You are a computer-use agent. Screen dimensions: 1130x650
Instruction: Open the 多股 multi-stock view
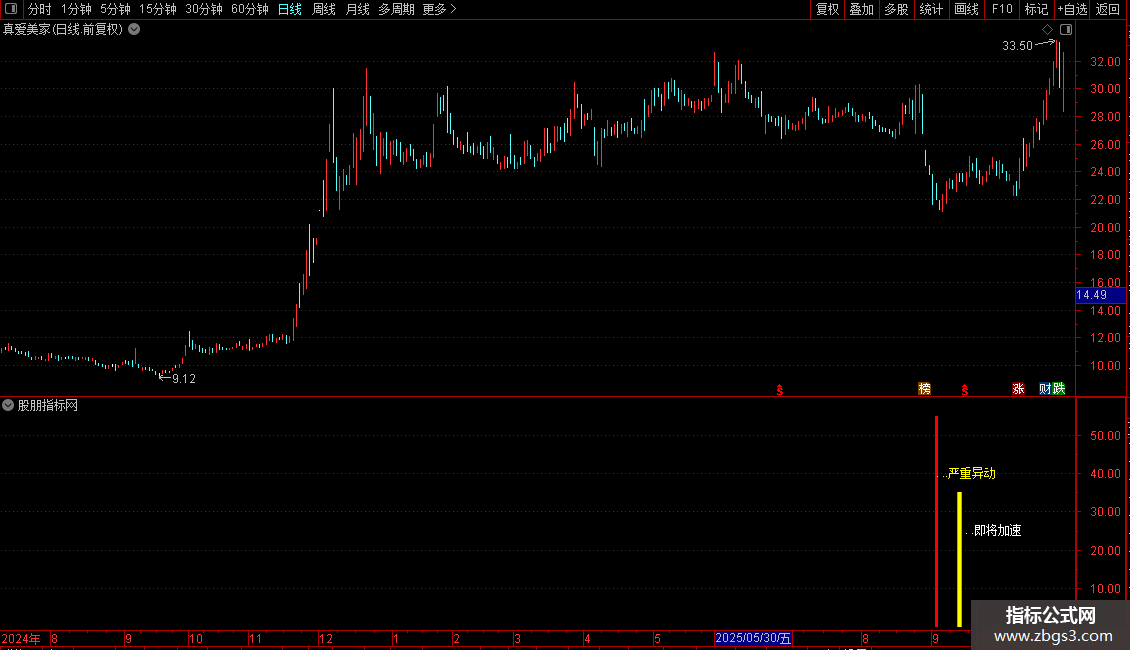(x=896, y=9)
